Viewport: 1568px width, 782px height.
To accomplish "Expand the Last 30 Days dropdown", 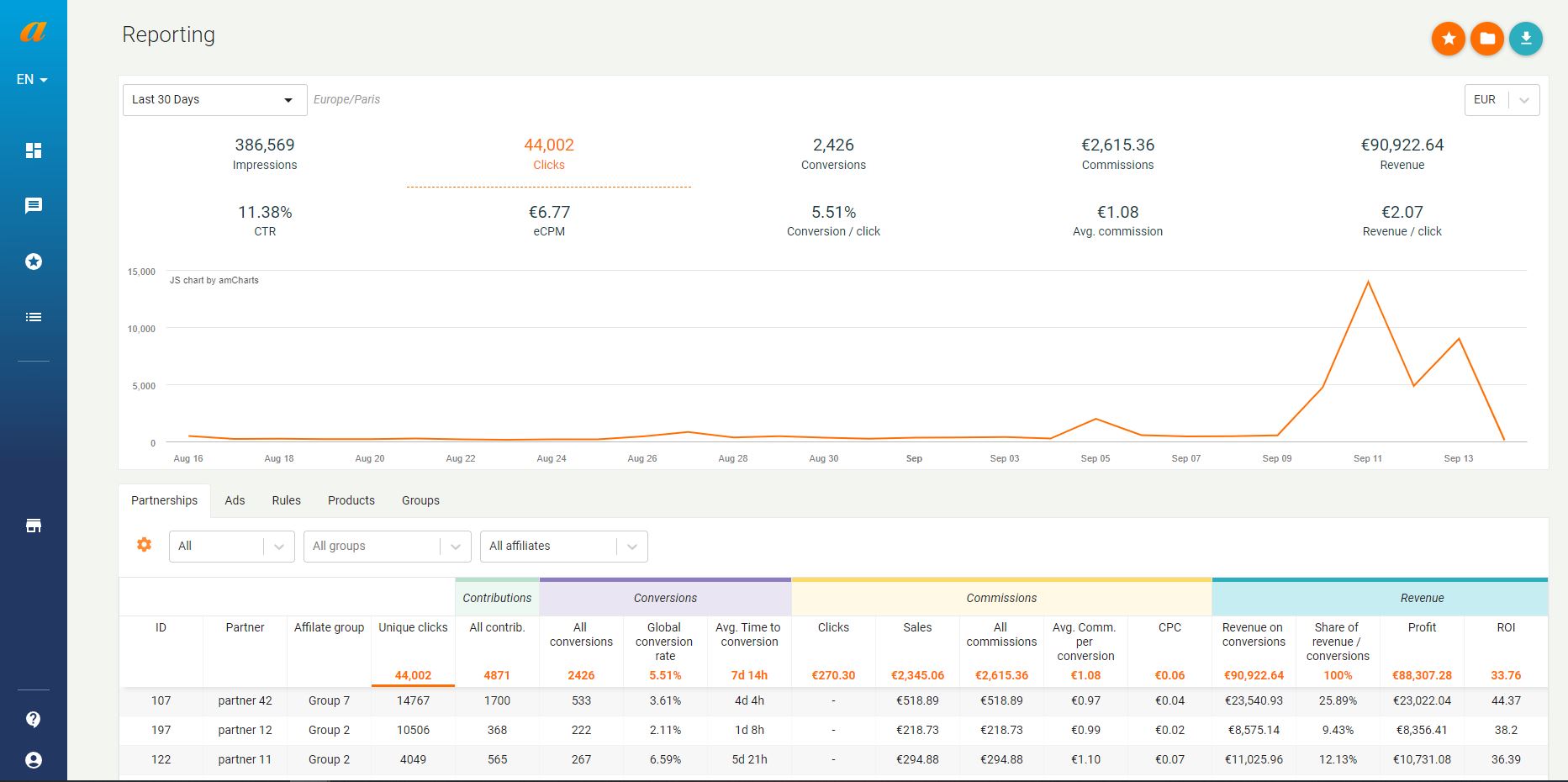I will tap(214, 99).
